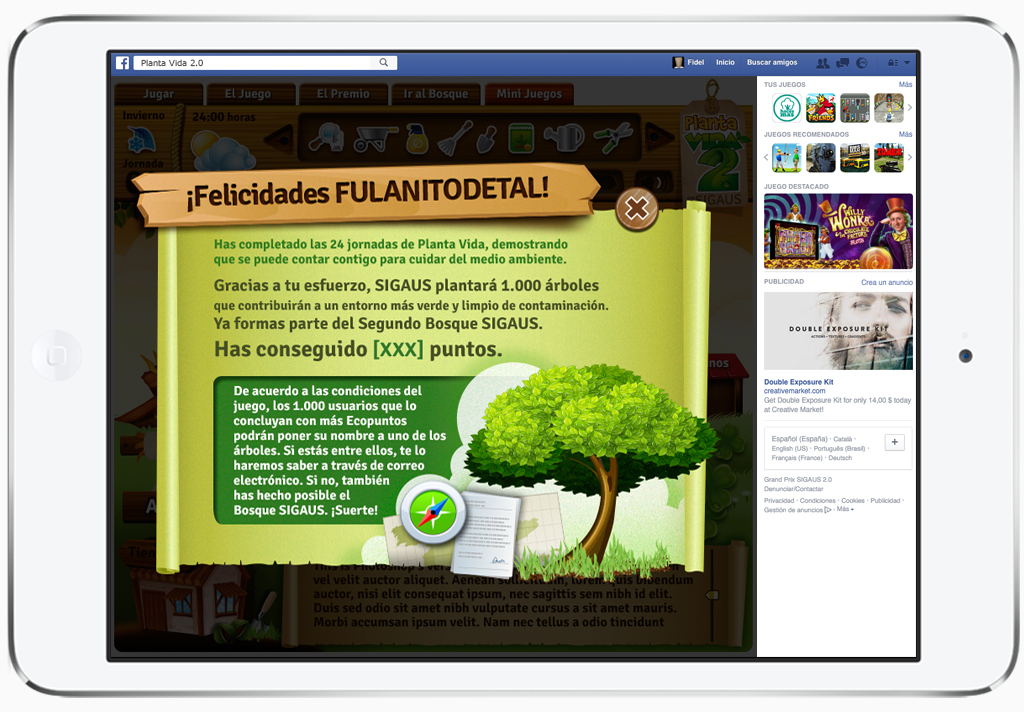The height and width of the screenshot is (712, 1024).
Task: Show next games in Tus Juegos
Action: [x=909, y=107]
